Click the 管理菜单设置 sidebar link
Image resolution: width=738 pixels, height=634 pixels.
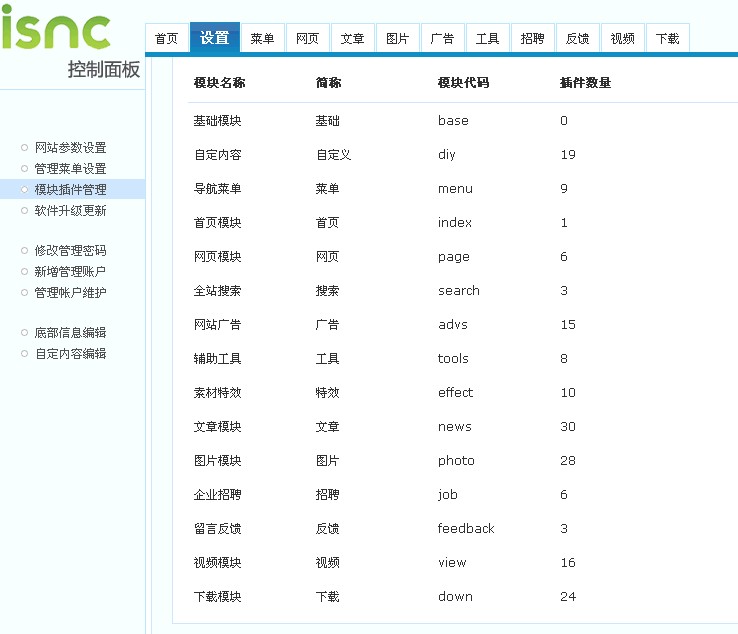70,169
